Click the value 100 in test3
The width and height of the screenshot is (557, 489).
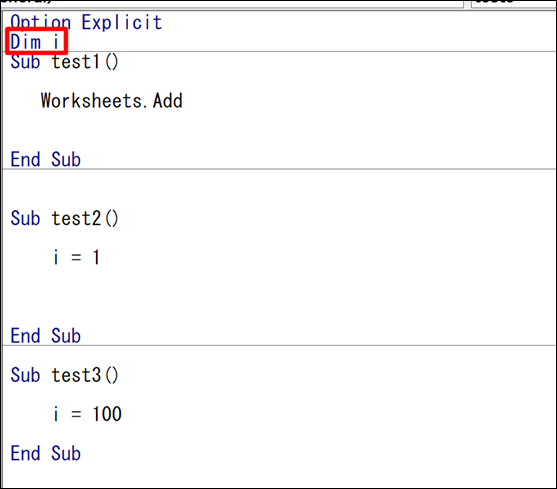point(107,414)
